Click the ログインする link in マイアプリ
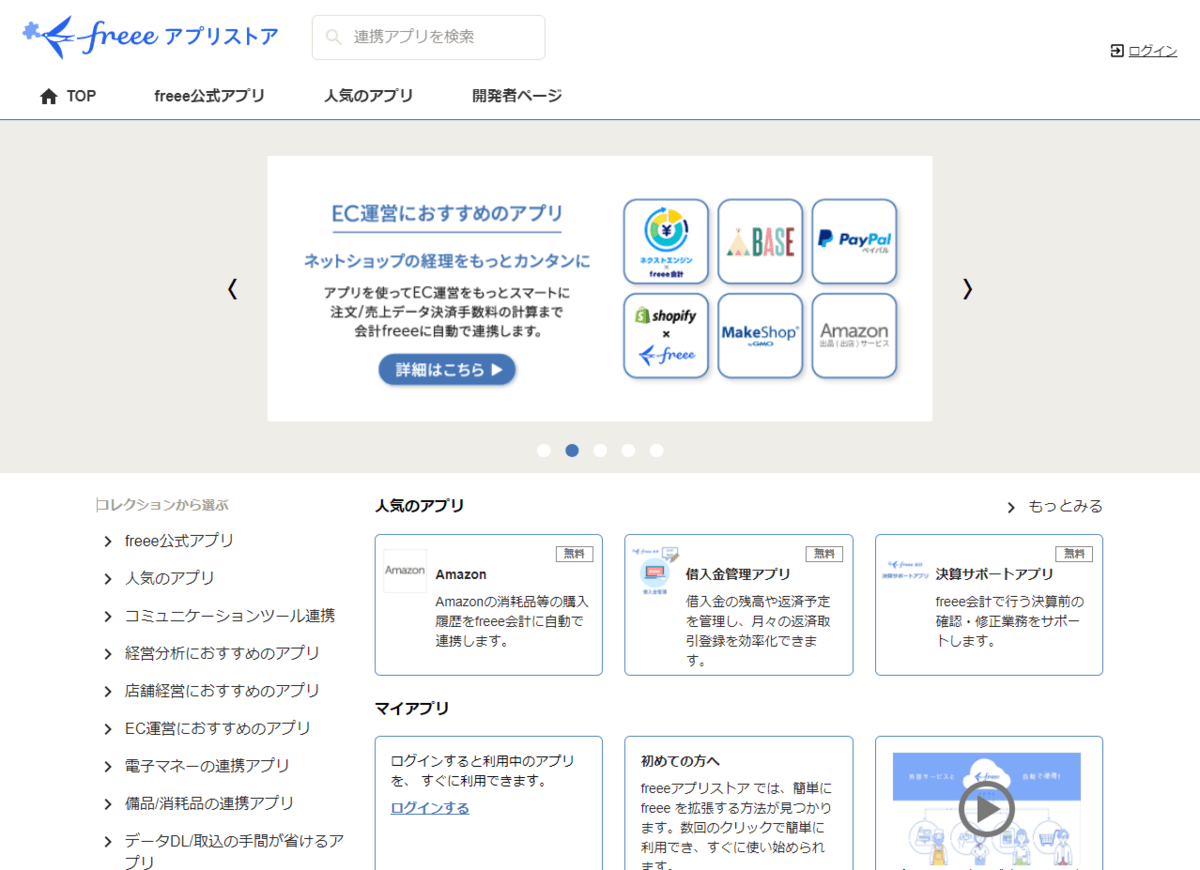1200x870 pixels. (x=430, y=808)
